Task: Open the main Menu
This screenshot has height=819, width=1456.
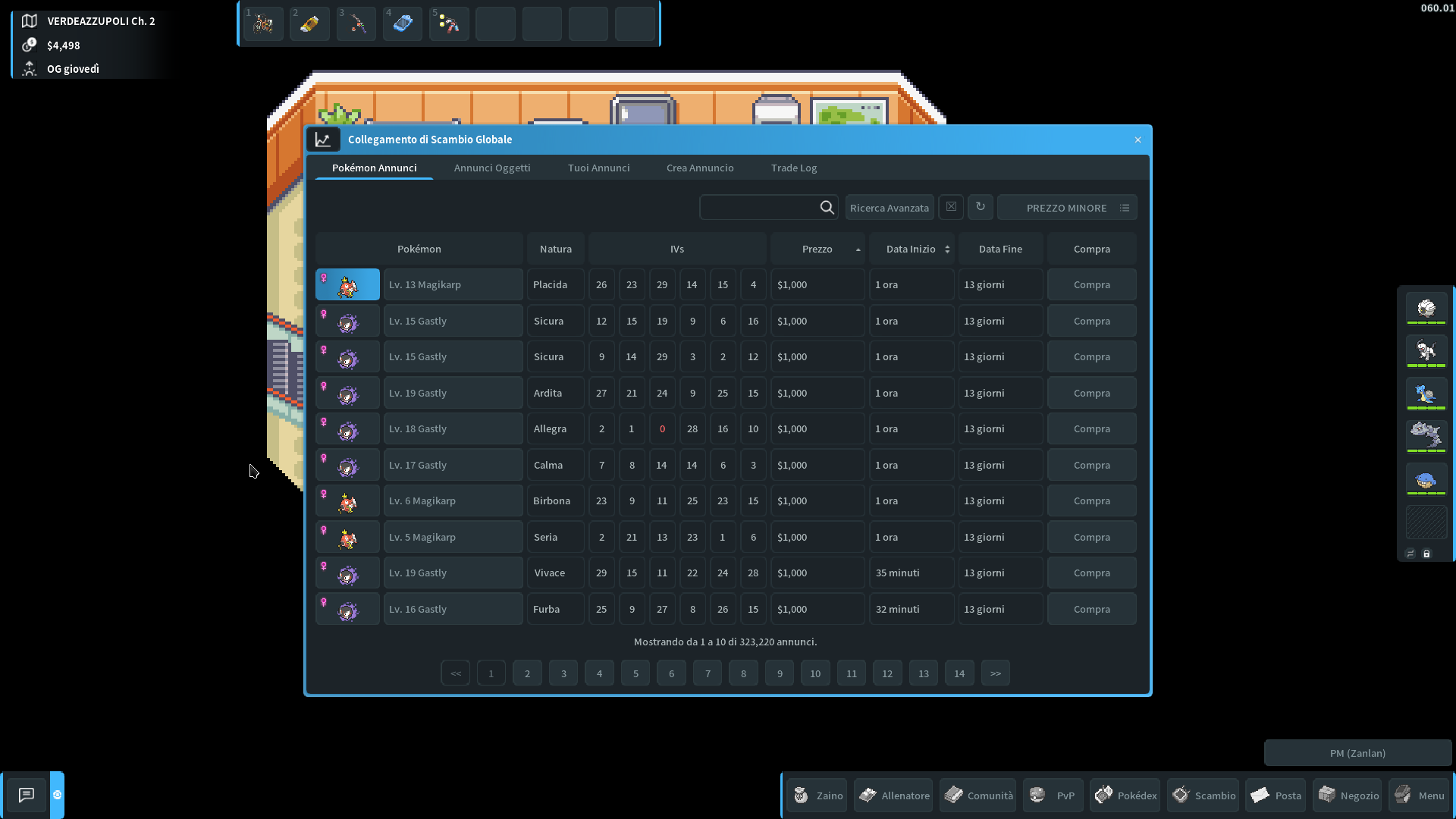Action: pos(1419,795)
